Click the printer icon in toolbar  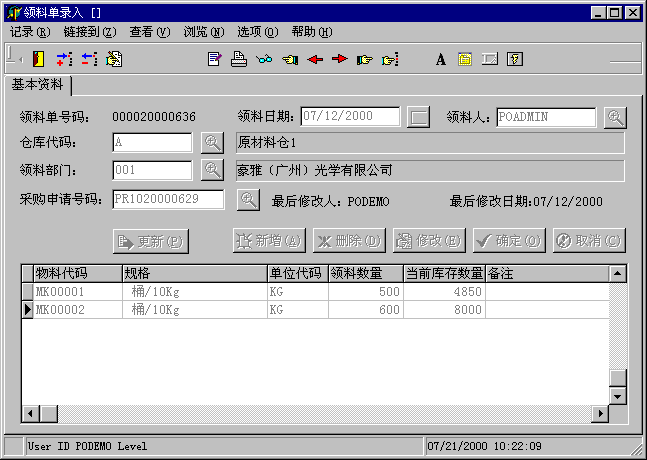click(239, 59)
